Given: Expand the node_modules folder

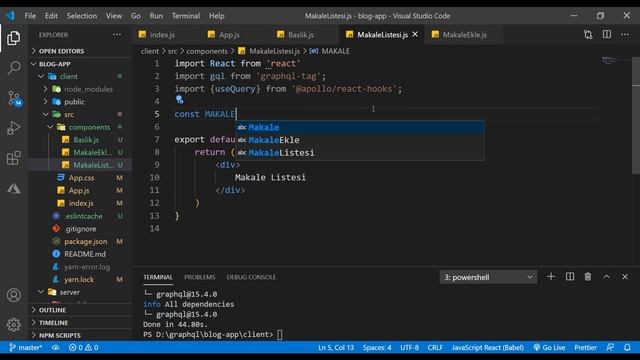Looking at the screenshot, I should [79, 89].
